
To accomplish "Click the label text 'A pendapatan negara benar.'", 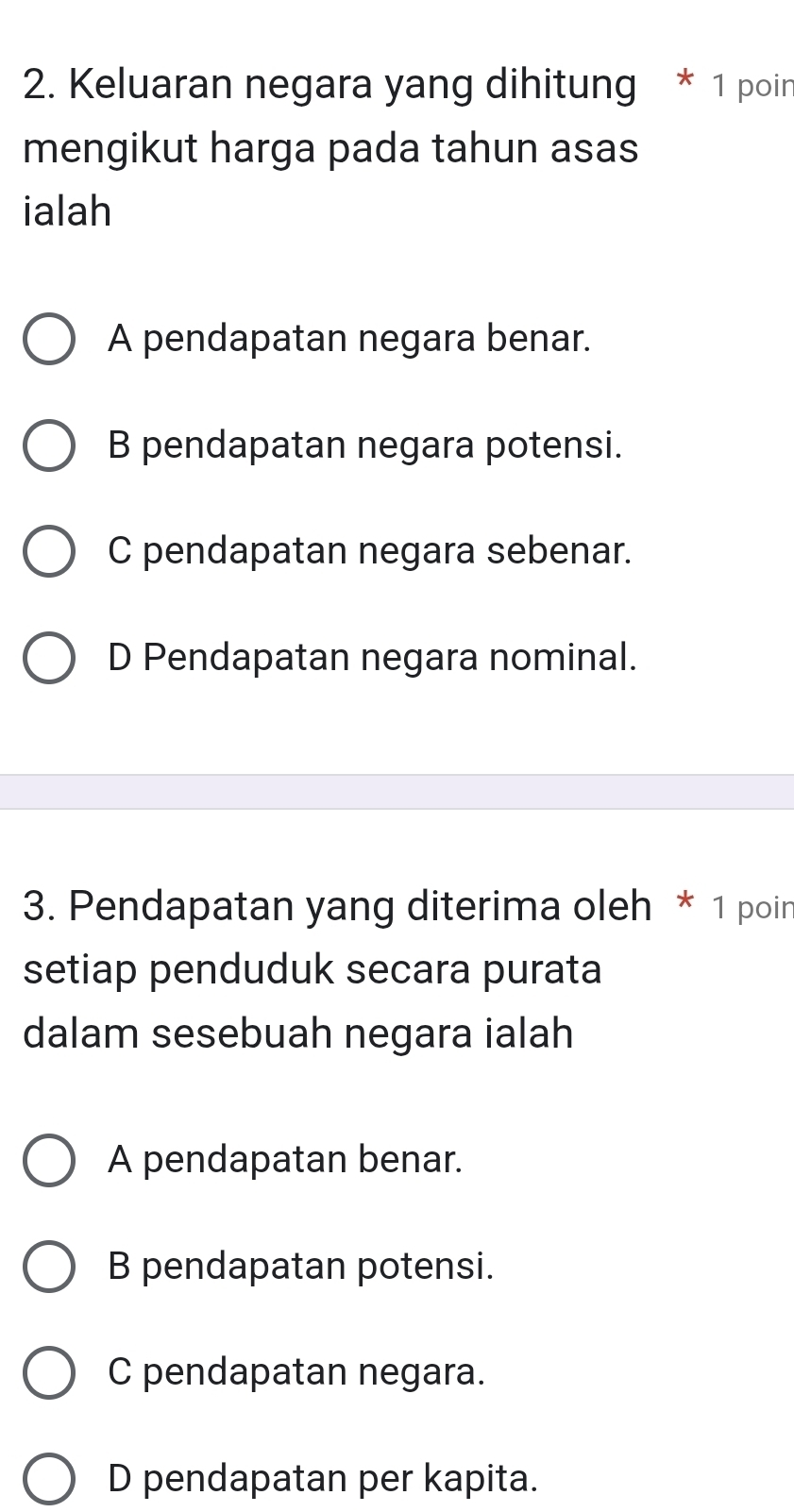I will click(x=349, y=338).
